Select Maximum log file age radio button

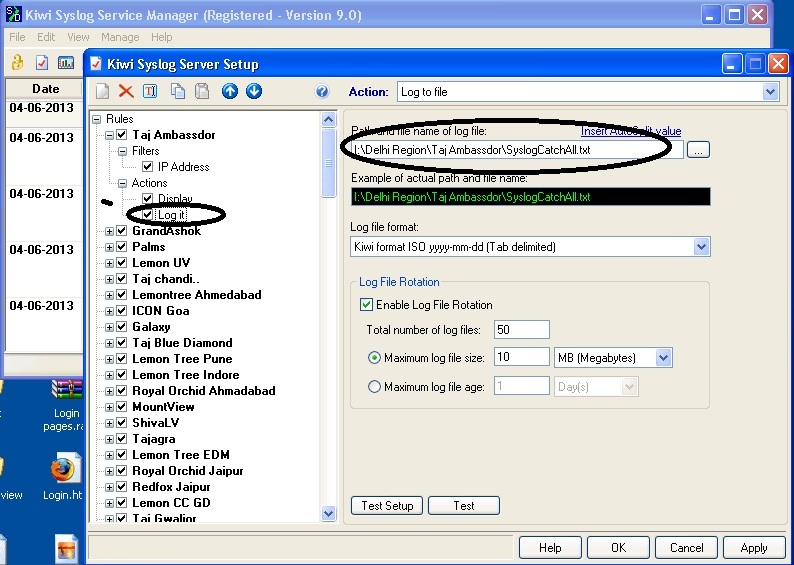[x=374, y=387]
